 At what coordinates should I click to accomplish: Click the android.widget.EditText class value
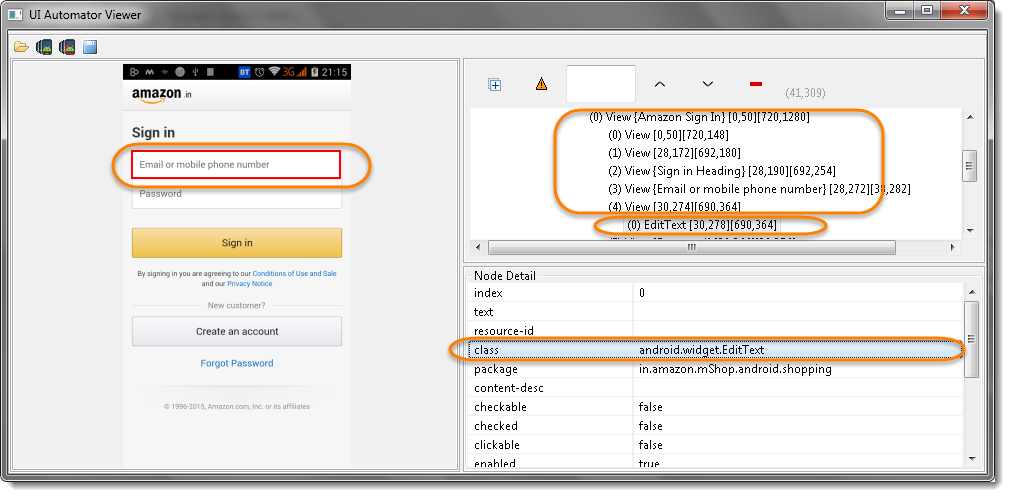click(701, 350)
